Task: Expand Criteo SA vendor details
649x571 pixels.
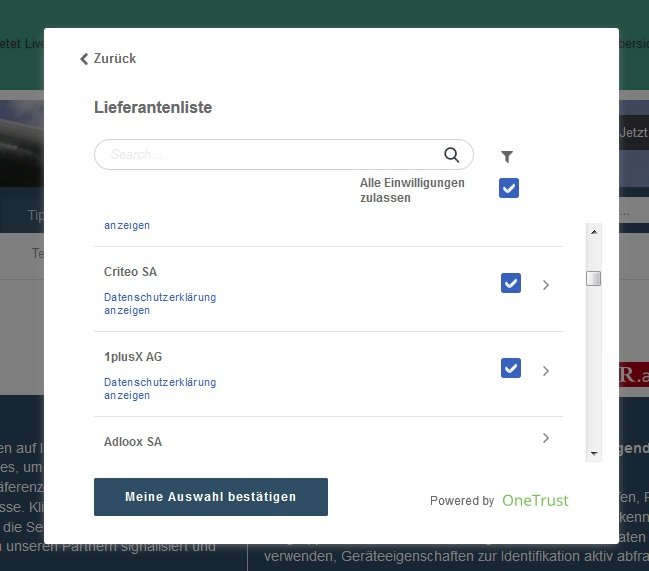Action: click(x=546, y=285)
